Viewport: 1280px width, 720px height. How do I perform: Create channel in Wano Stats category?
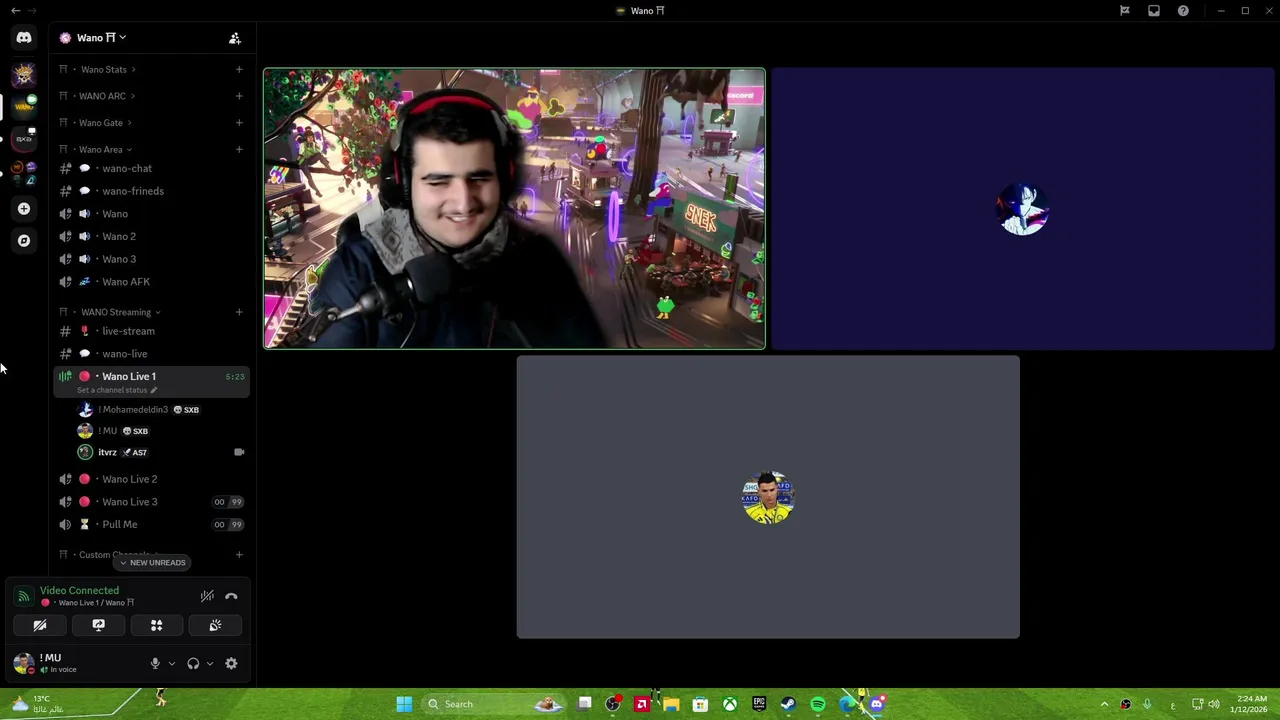pos(239,70)
